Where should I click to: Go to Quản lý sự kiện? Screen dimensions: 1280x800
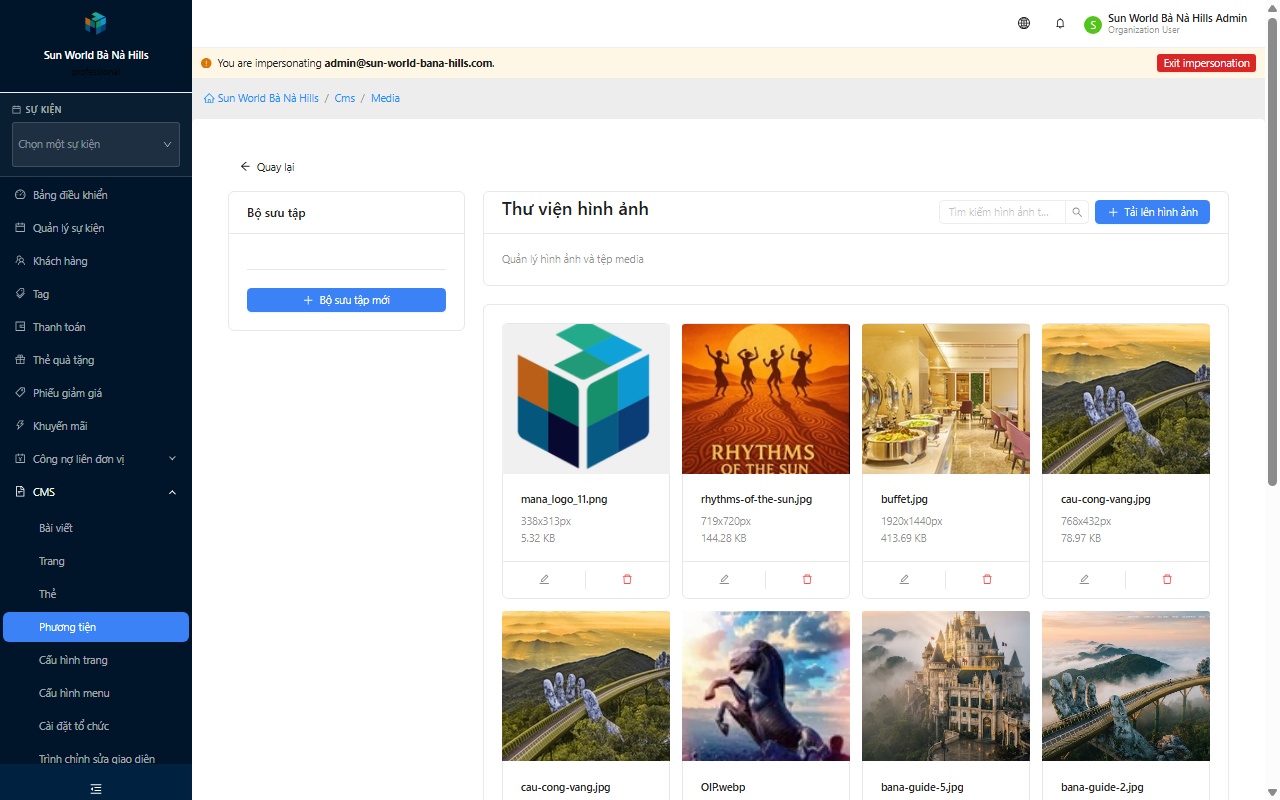coord(96,228)
